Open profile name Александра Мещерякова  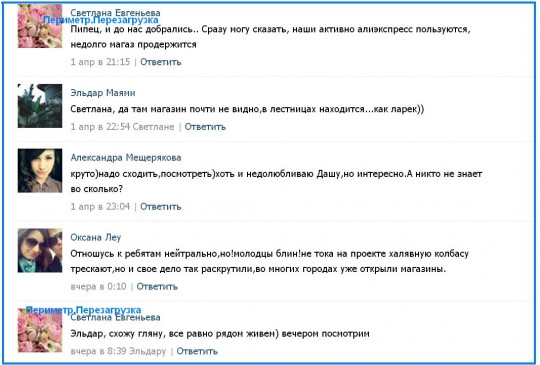[x=126, y=157]
